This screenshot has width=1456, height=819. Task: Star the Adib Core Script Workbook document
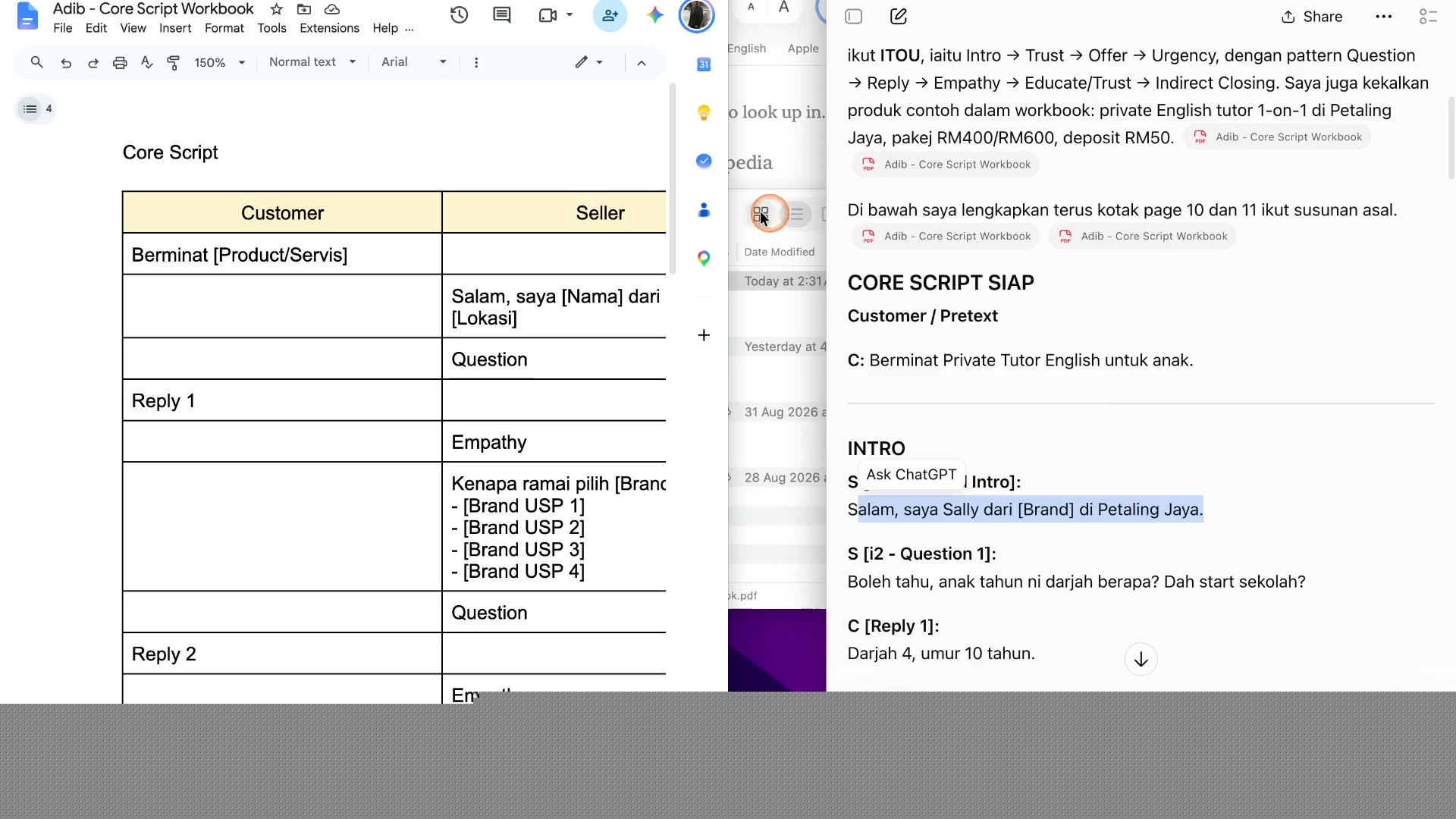coord(277,9)
